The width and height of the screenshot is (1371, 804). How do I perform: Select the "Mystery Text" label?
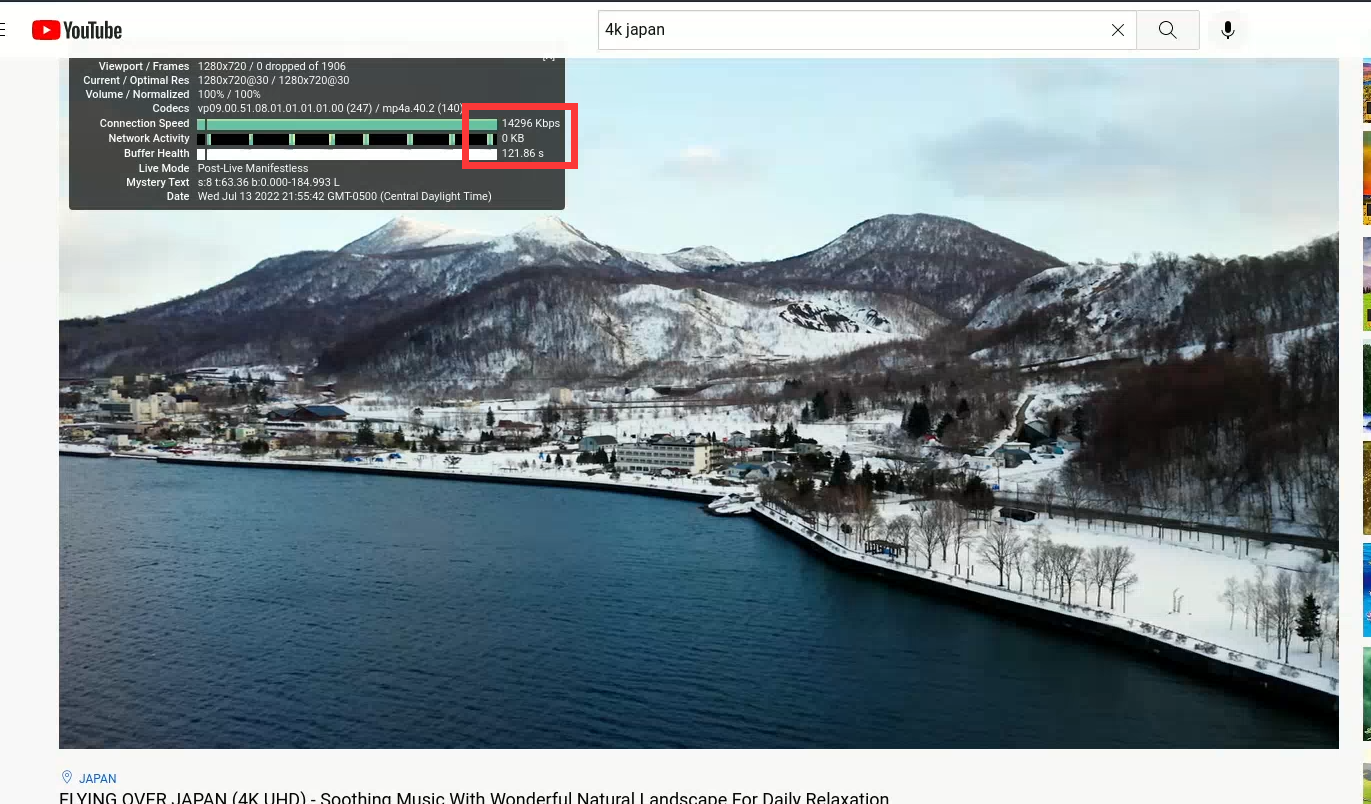point(158,182)
